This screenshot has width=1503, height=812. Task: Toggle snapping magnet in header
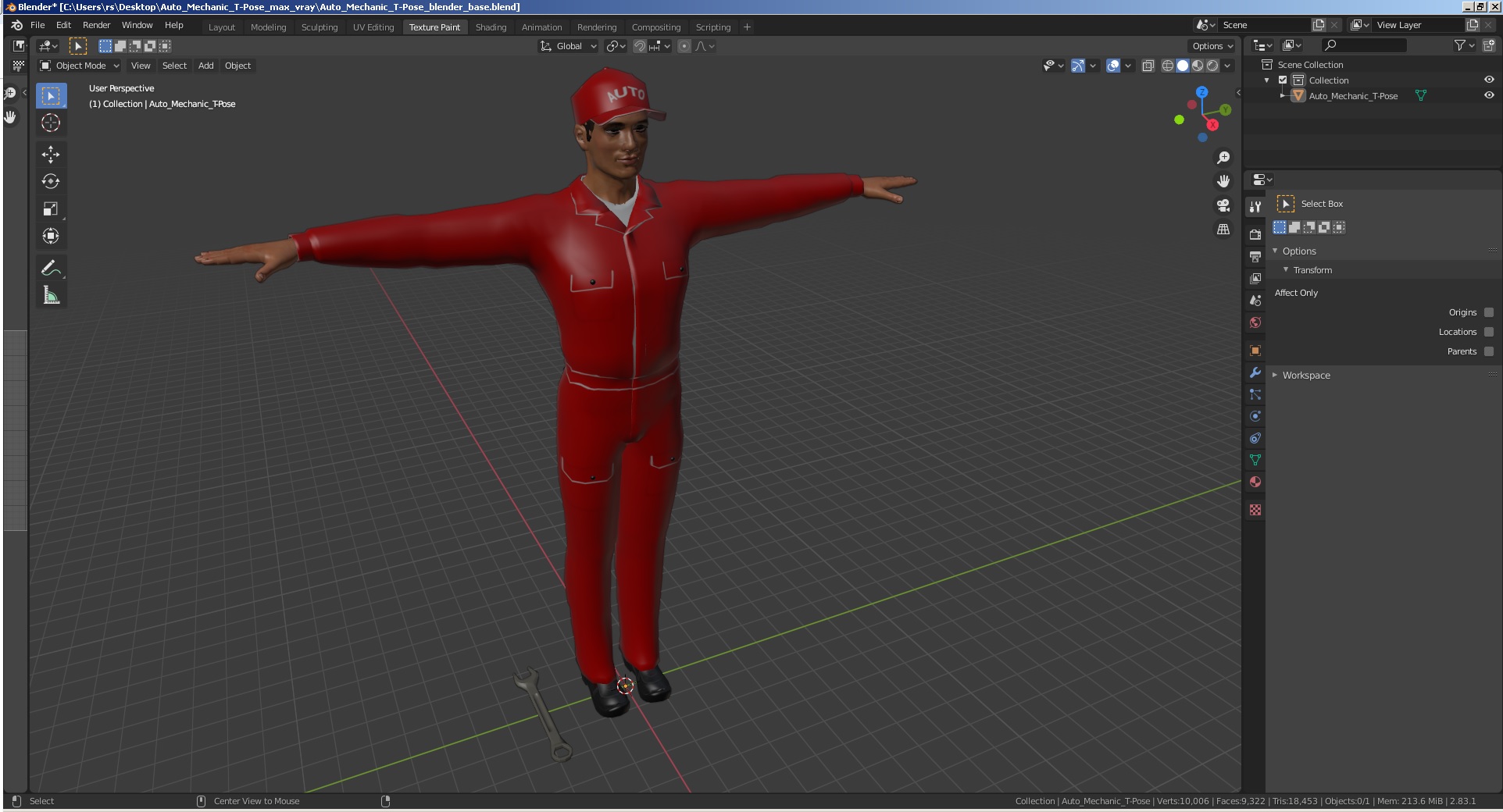[639, 46]
